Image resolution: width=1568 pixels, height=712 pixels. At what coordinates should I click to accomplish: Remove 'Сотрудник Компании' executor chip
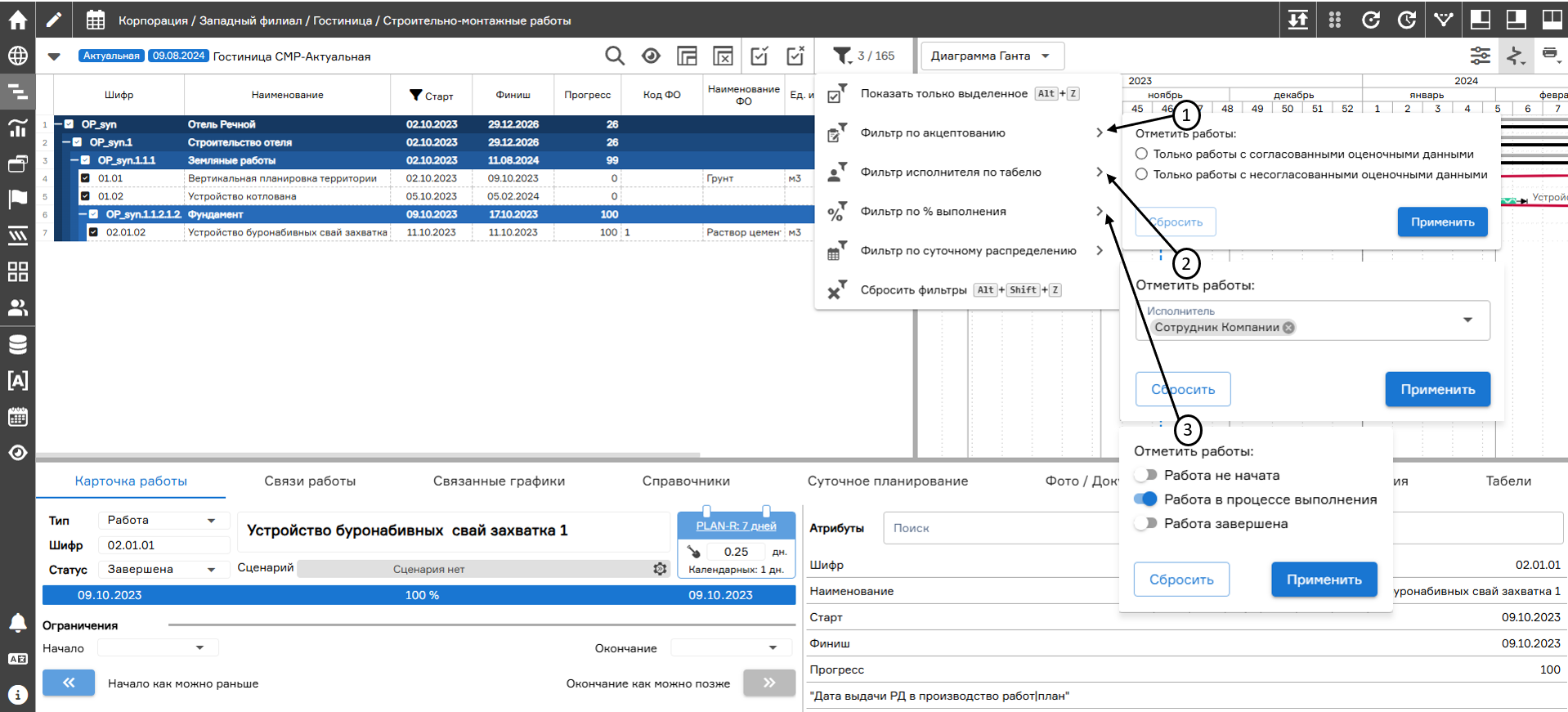coord(1288,327)
